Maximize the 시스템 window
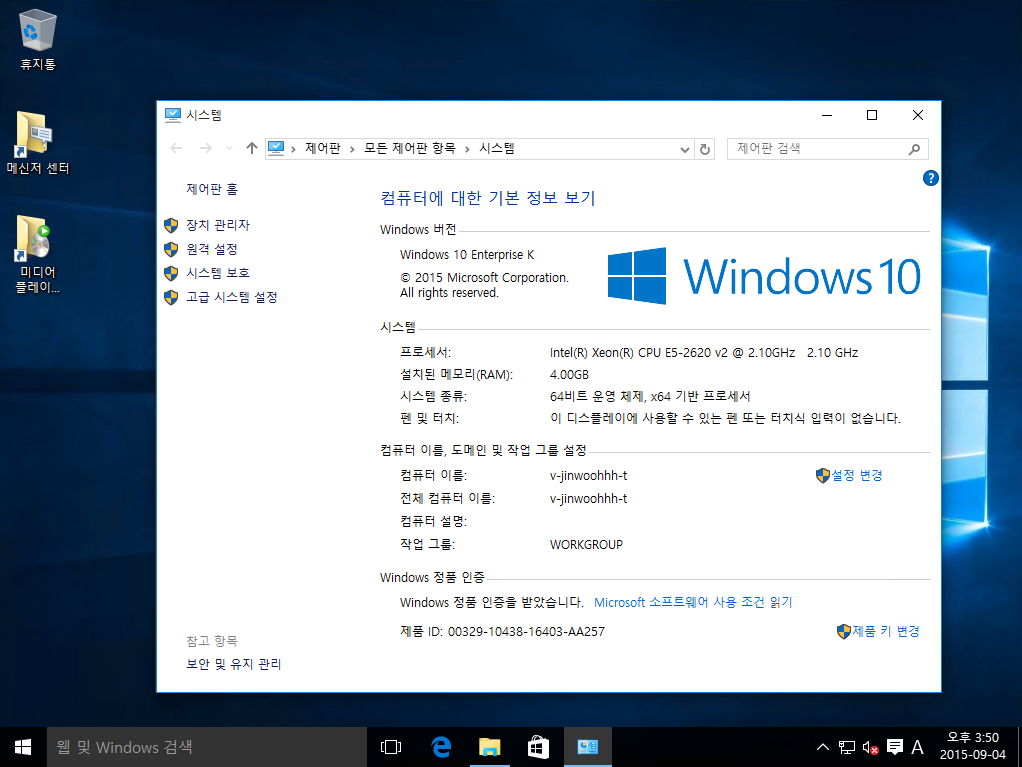Image resolution: width=1022 pixels, height=767 pixels. coord(872,115)
